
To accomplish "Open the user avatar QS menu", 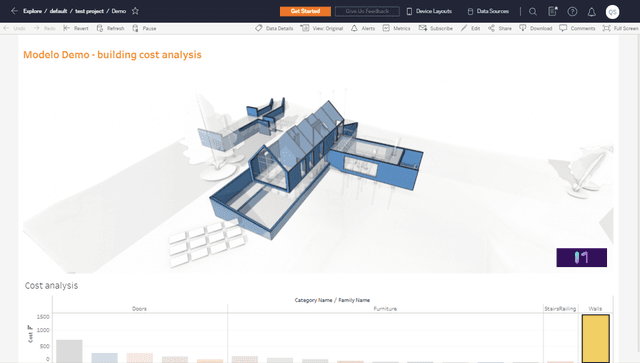I will tap(612, 12).
